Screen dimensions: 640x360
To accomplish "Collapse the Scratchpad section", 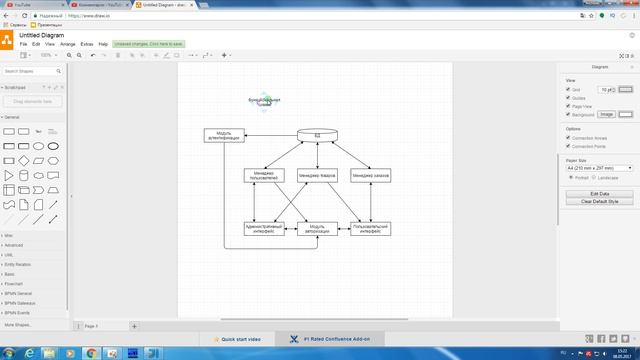I will pyautogui.click(x=15, y=87).
